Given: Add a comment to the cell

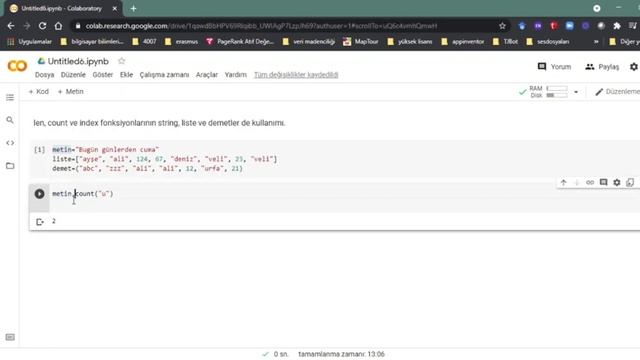Looking at the screenshot, I should tap(603, 182).
